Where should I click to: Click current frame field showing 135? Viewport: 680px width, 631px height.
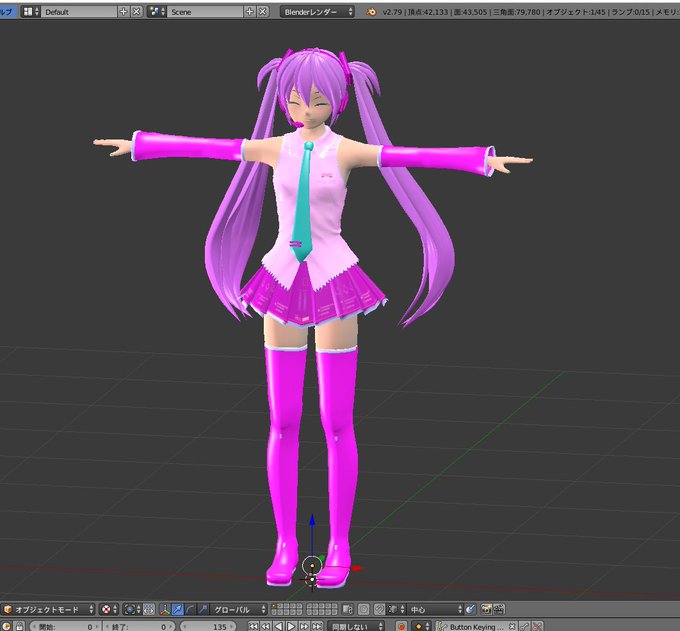point(207,627)
